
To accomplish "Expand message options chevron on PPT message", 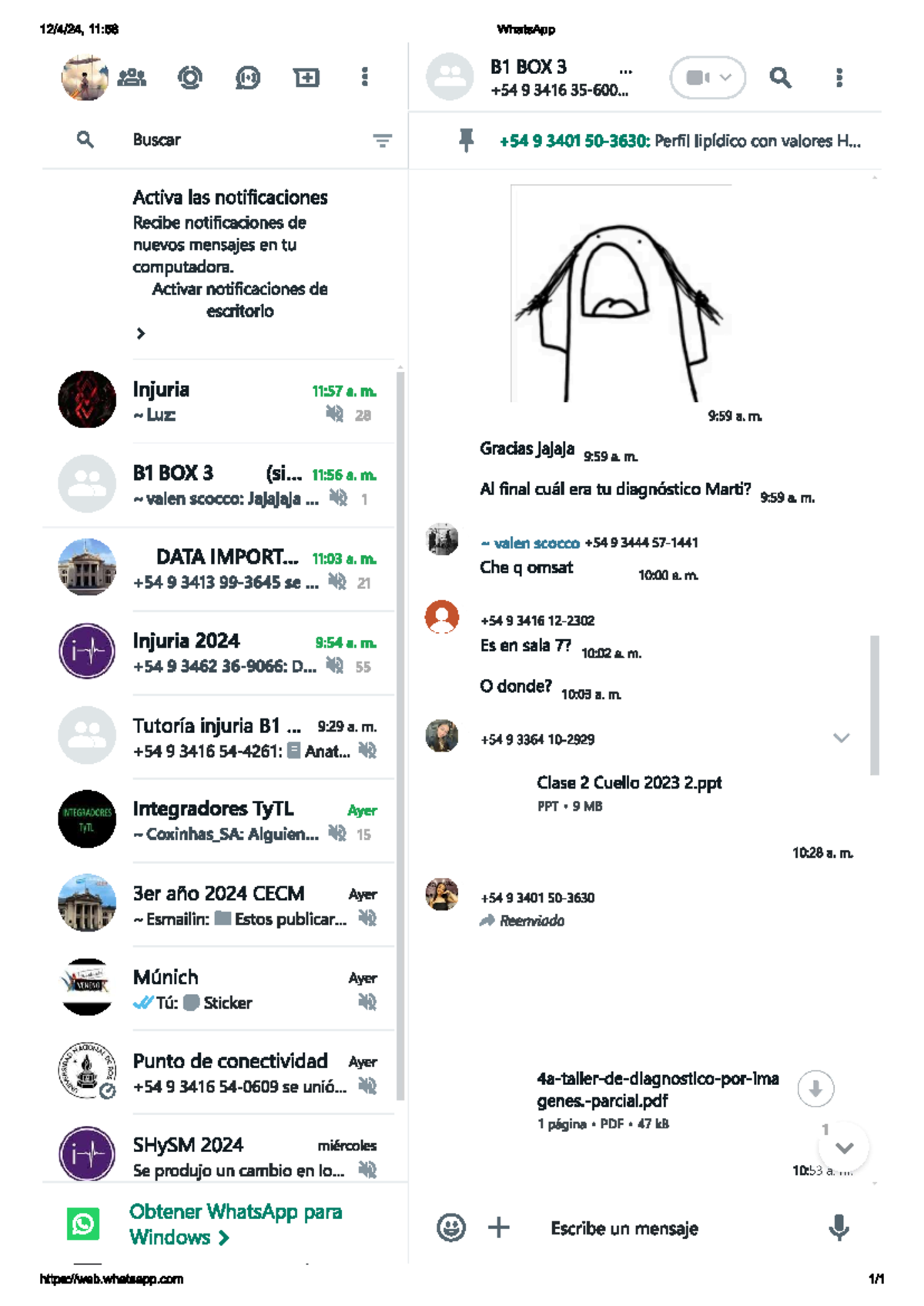I will point(841,738).
